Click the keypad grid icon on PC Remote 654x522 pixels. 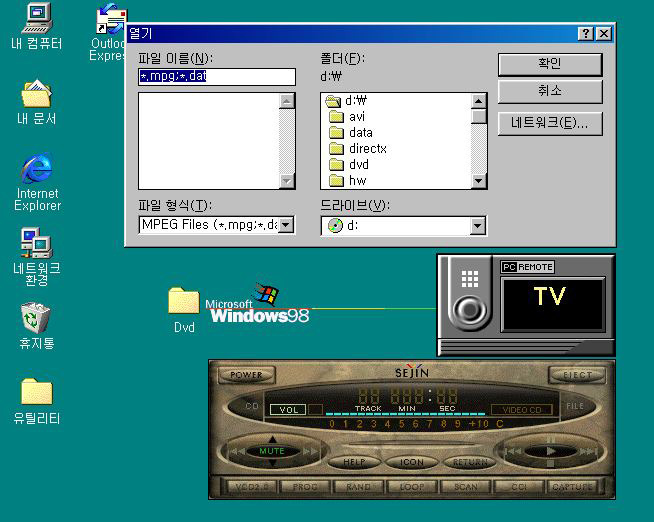[470, 279]
